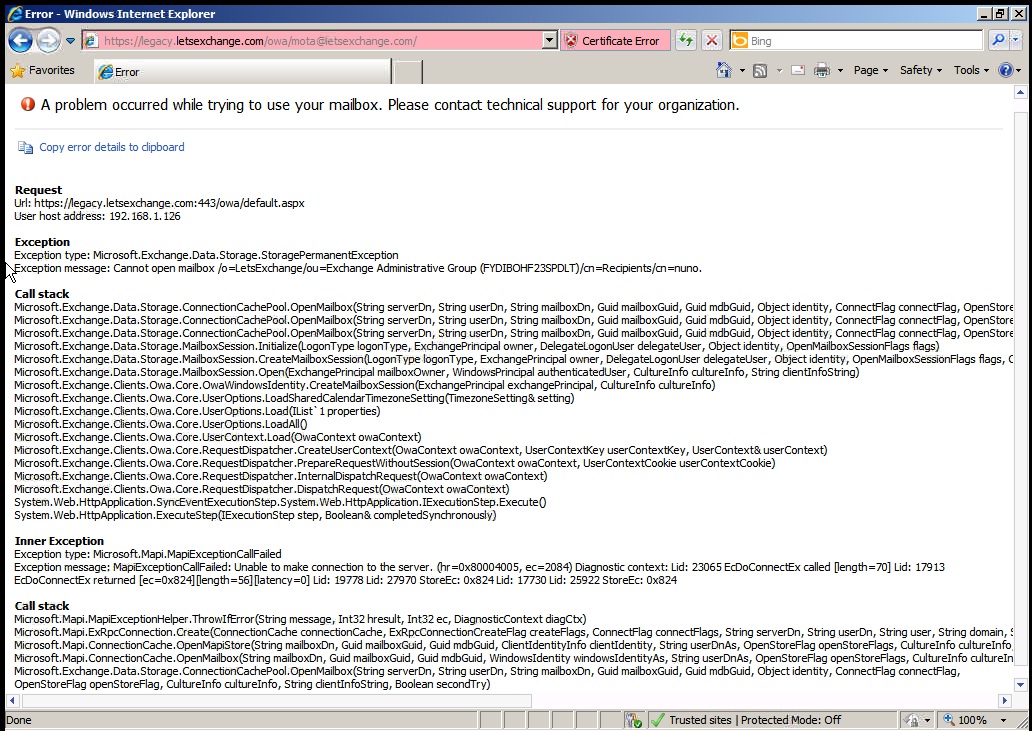Screen dimensions: 1032x731
Task: Click the System.Web.HttpApplication.ExecuteStep line
Action: (x=255, y=515)
